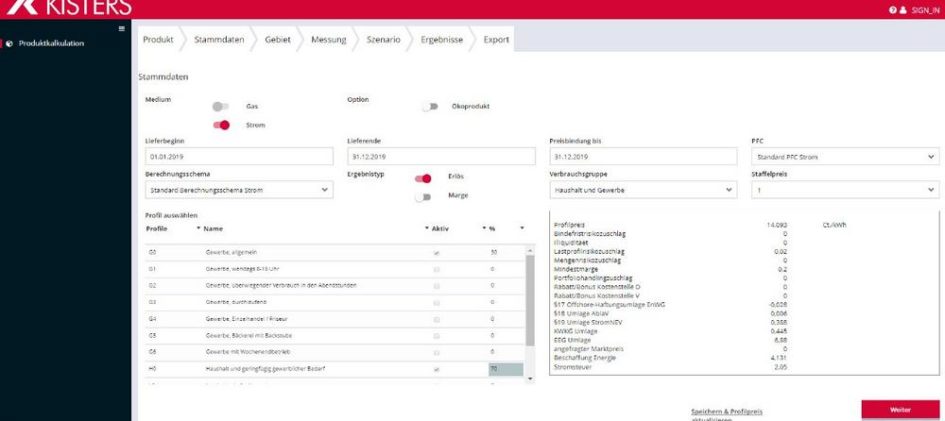Click the Kisters logo

68,7
